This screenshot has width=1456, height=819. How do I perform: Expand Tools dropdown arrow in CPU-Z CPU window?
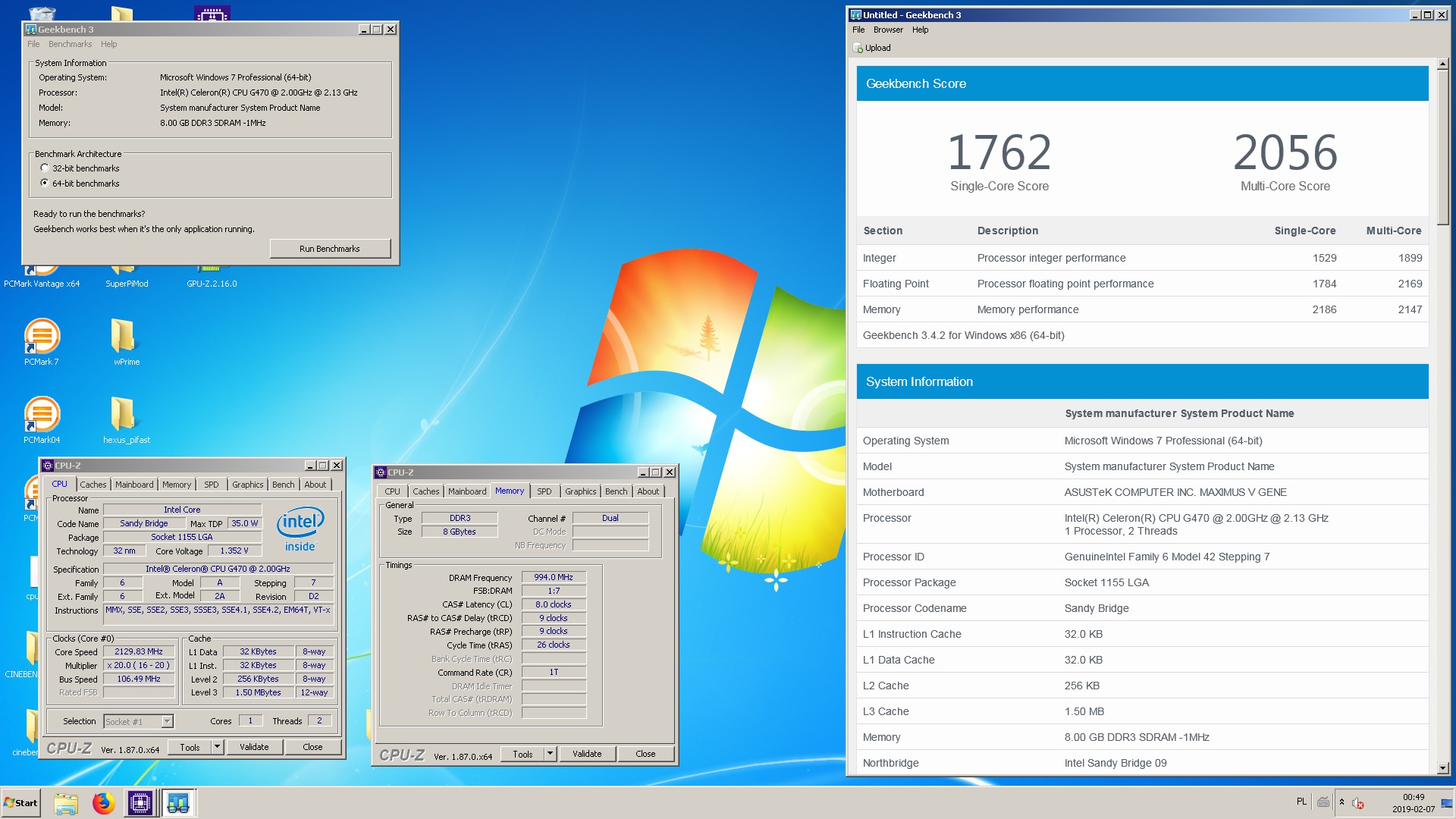[217, 747]
